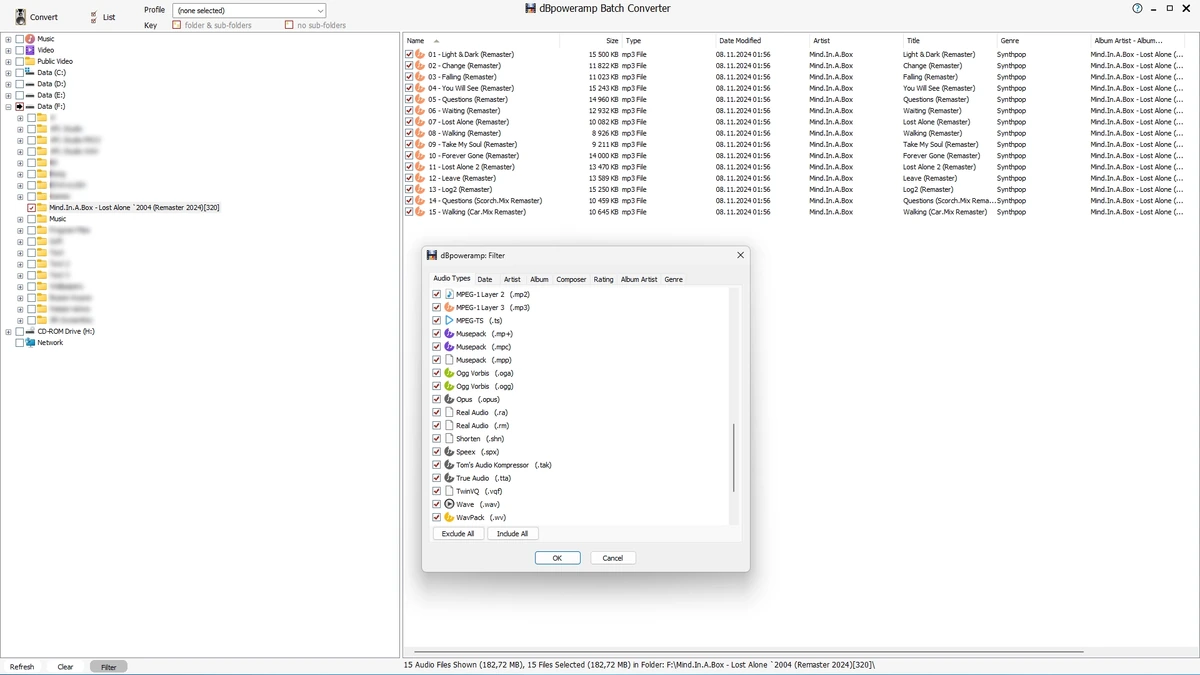This screenshot has height=675, width=1200.
Task: Check the Music library checkbox in tree
Action: click(19, 39)
